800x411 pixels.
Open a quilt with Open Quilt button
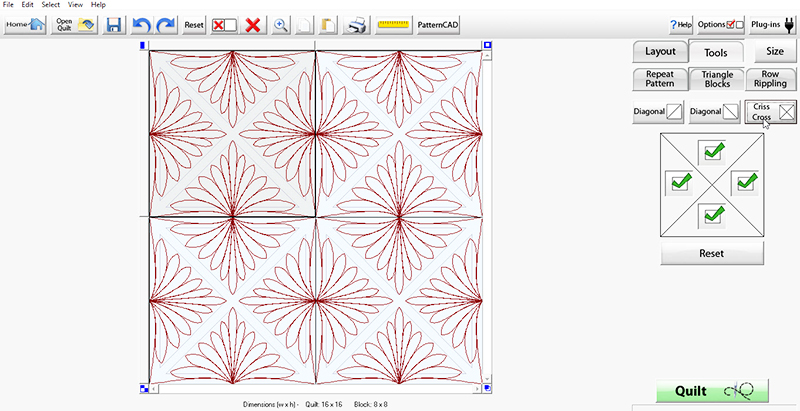pyautogui.click(x=75, y=24)
